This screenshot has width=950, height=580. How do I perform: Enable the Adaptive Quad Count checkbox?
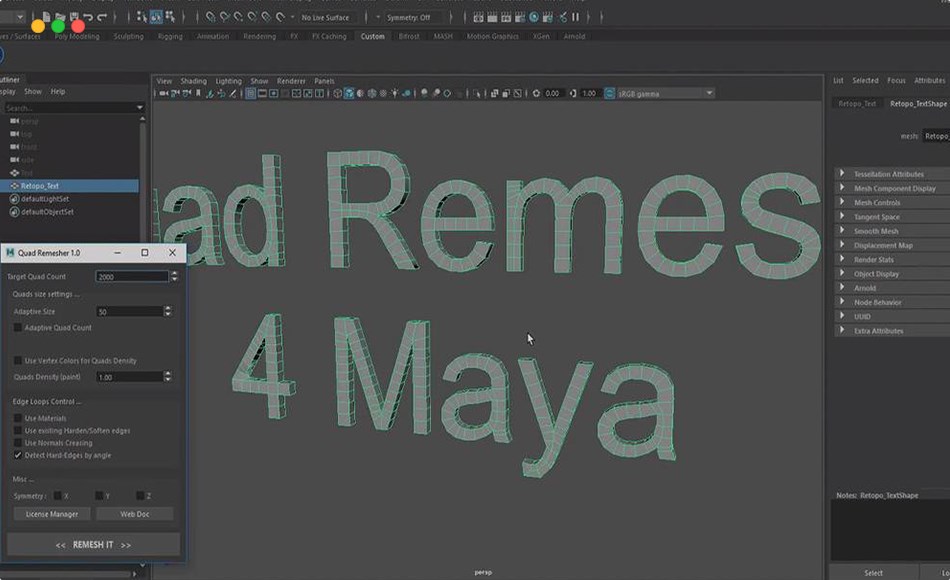coord(18,328)
